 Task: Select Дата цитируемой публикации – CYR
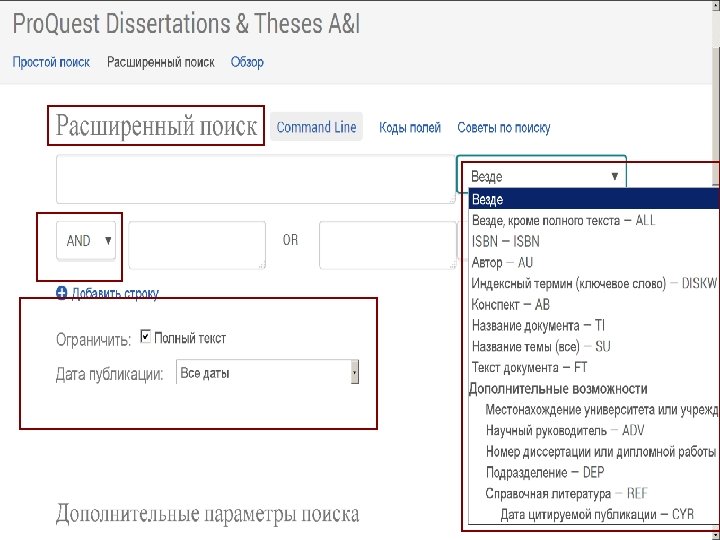click(x=594, y=514)
